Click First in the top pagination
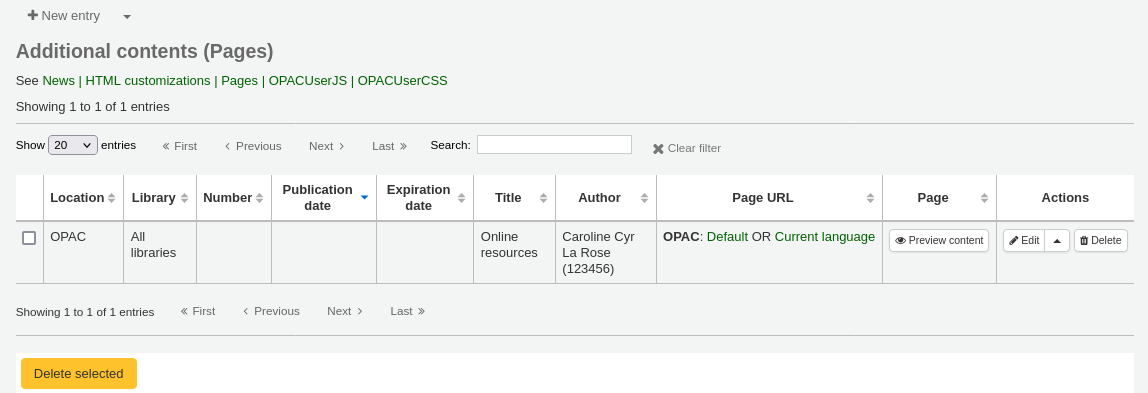The width and height of the screenshot is (1148, 393). coord(179,146)
